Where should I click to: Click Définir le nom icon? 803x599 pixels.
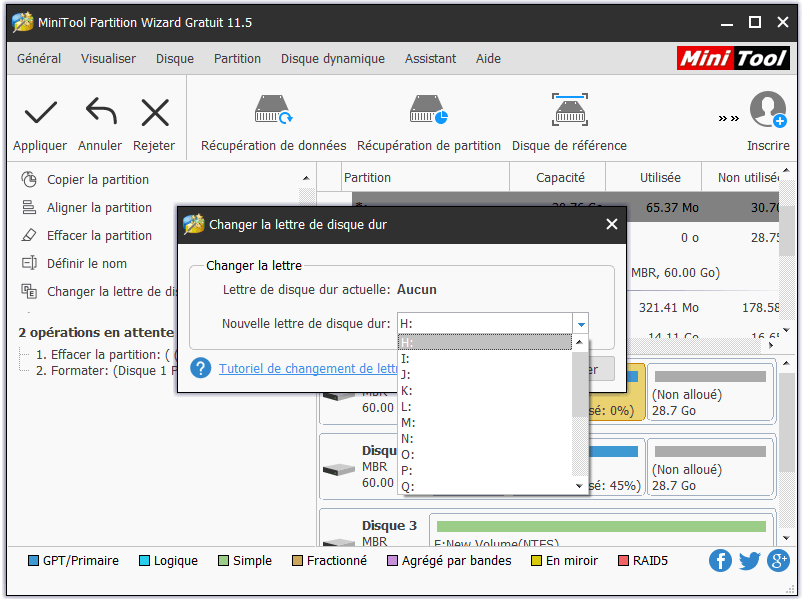point(29,263)
